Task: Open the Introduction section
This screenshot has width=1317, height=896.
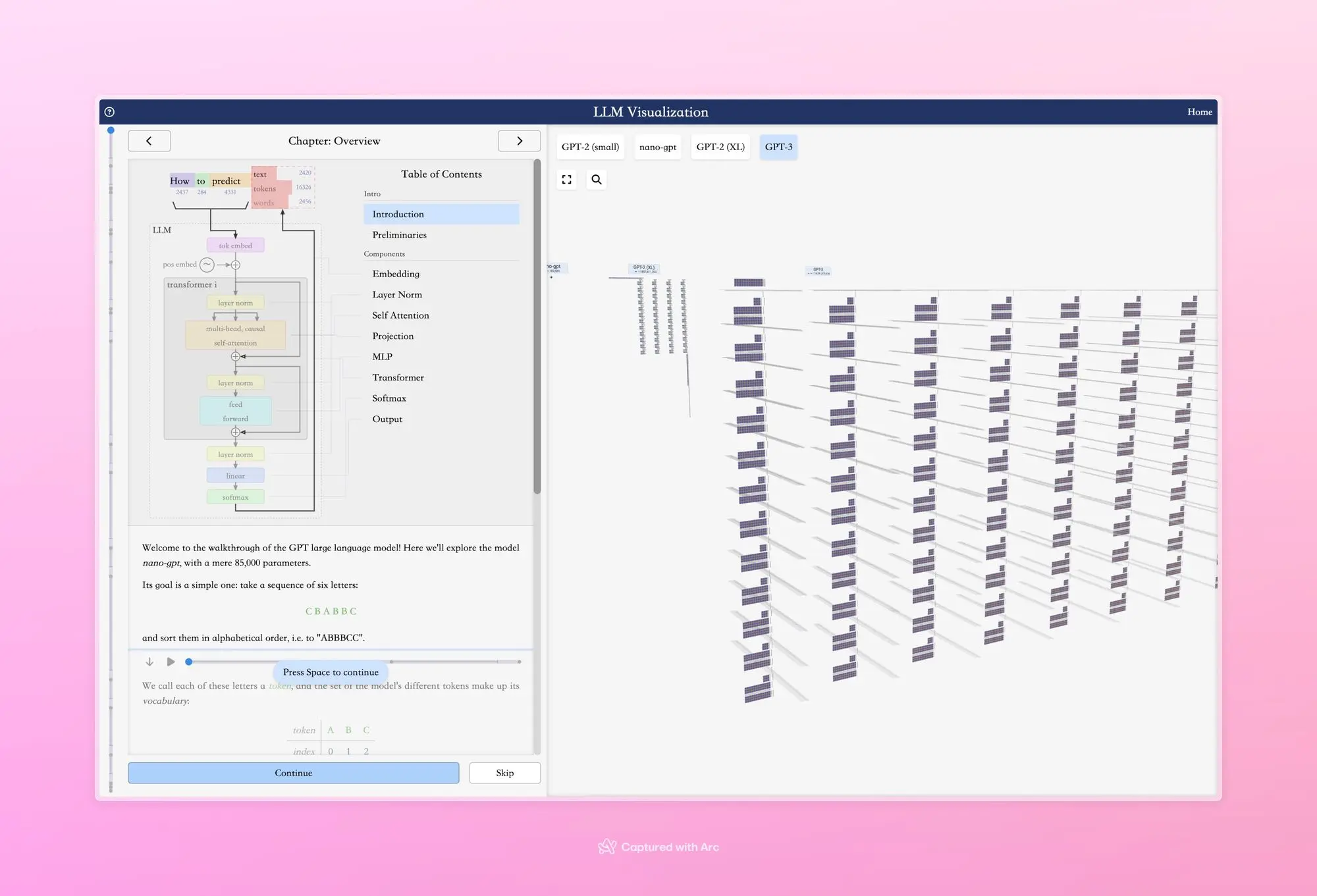Action: coord(441,214)
